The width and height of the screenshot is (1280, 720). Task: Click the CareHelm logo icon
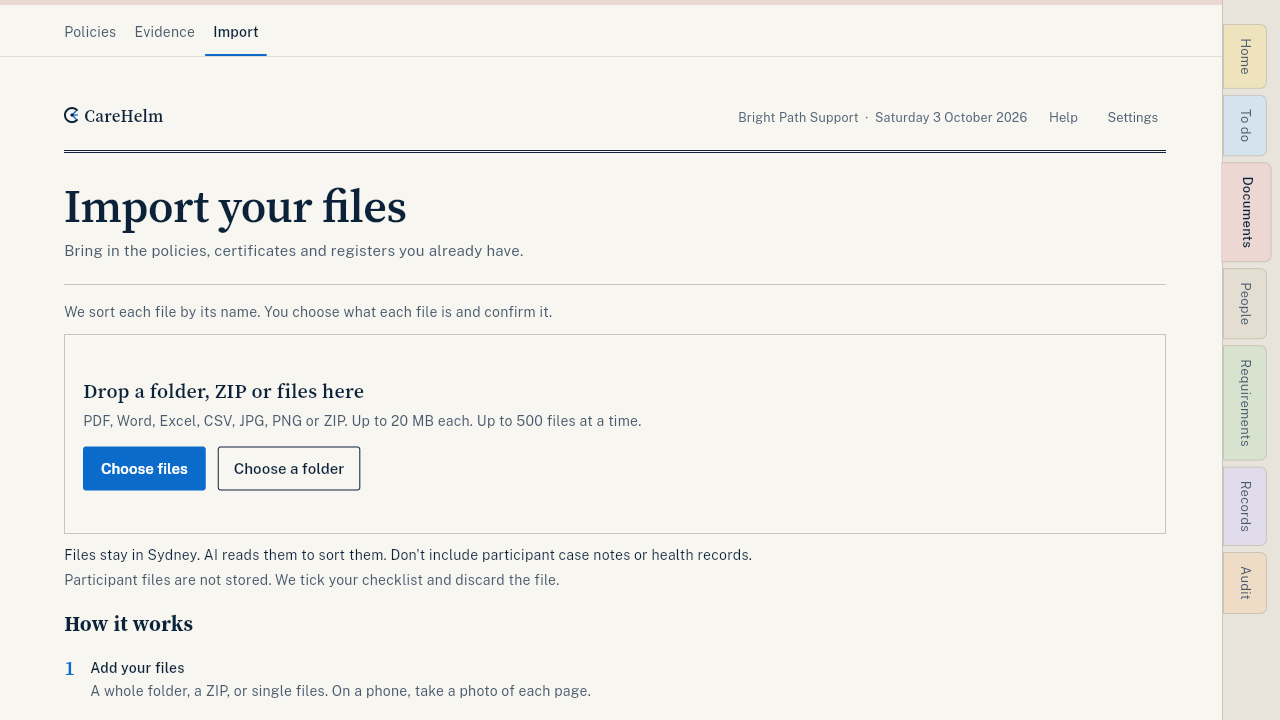click(x=72, y=116)
